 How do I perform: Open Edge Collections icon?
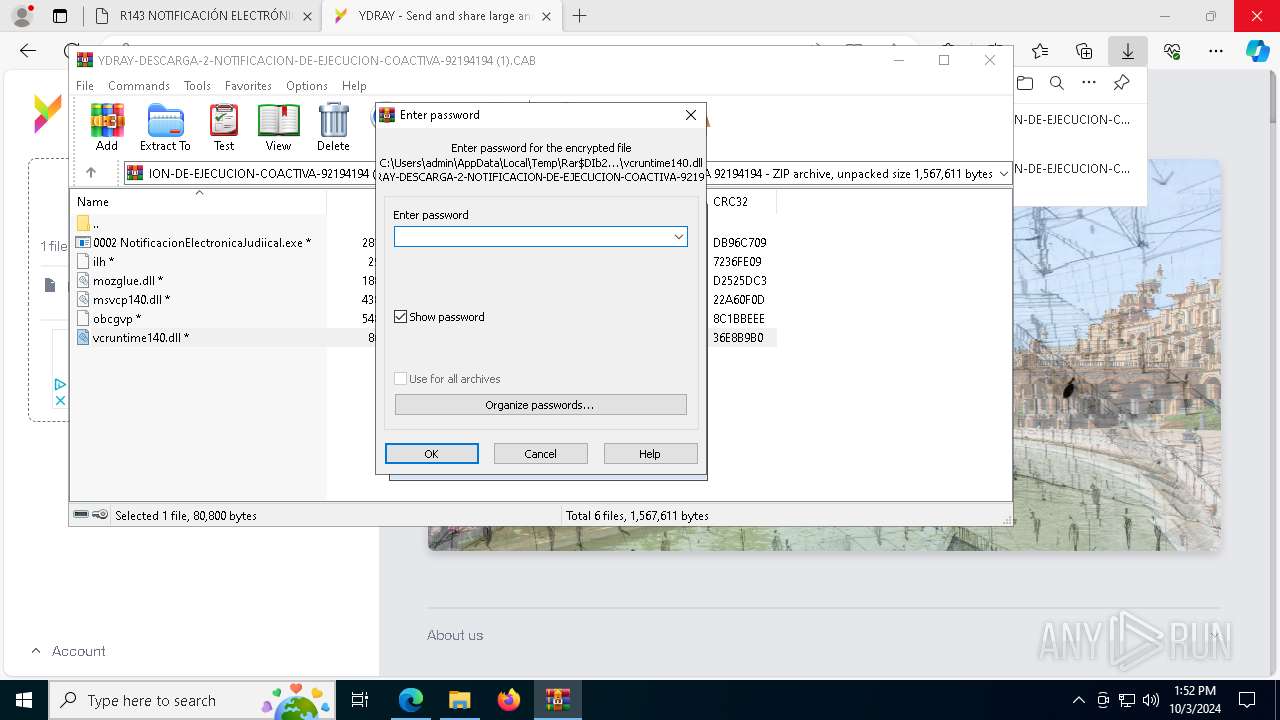pyautogui.click(x=1084, y=51)
